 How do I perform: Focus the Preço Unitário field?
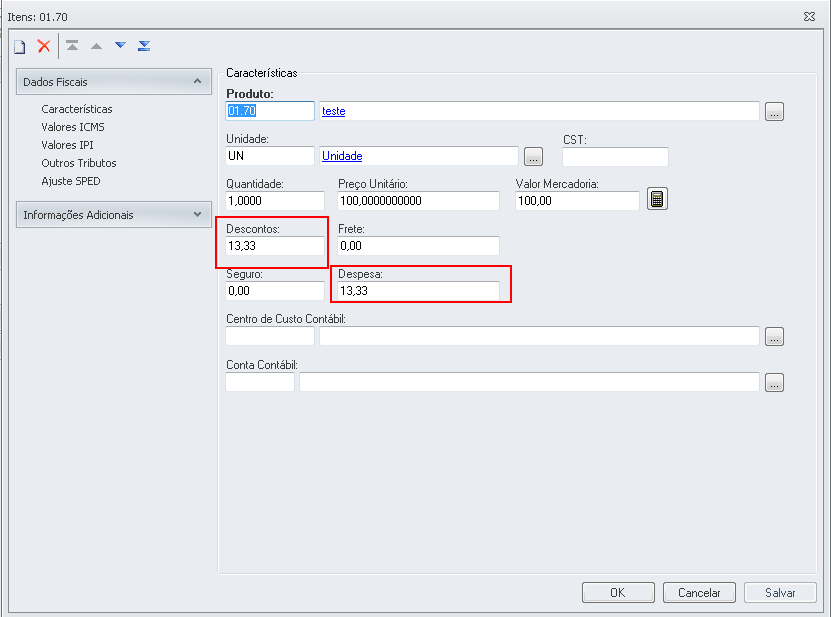point(418,201)
